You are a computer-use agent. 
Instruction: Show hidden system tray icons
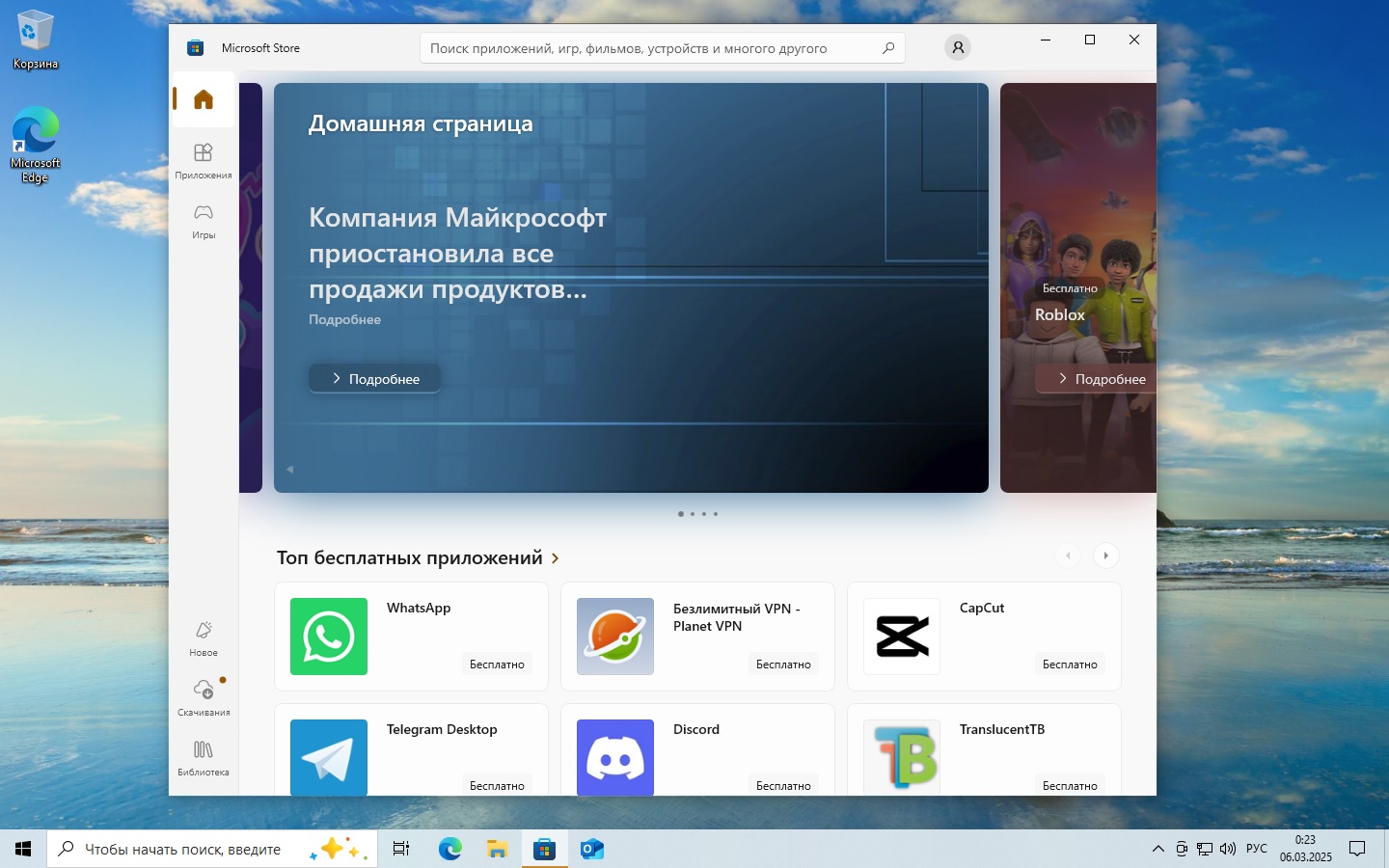(1157, 849)
